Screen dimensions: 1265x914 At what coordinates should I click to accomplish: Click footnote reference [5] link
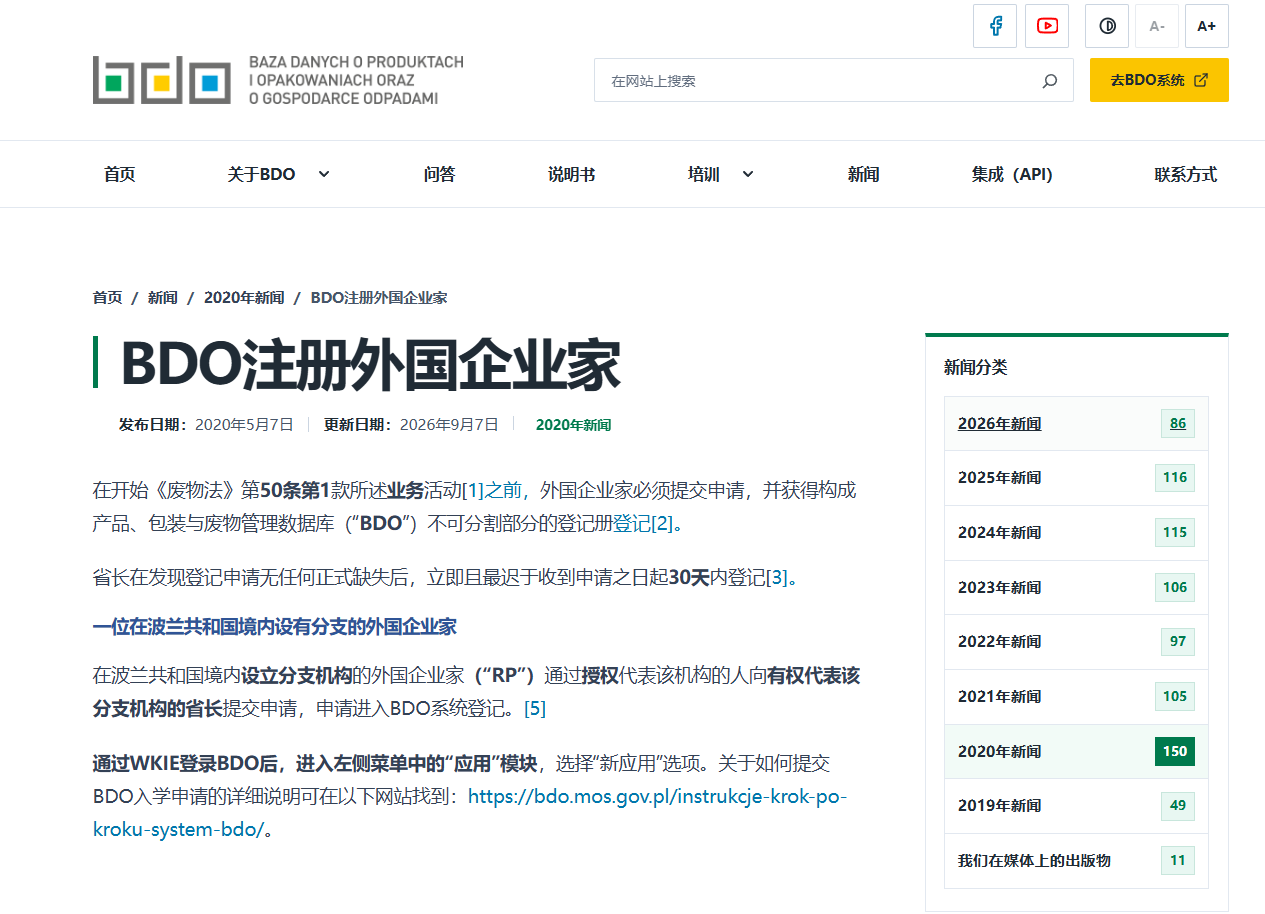[x=535, y=709]
